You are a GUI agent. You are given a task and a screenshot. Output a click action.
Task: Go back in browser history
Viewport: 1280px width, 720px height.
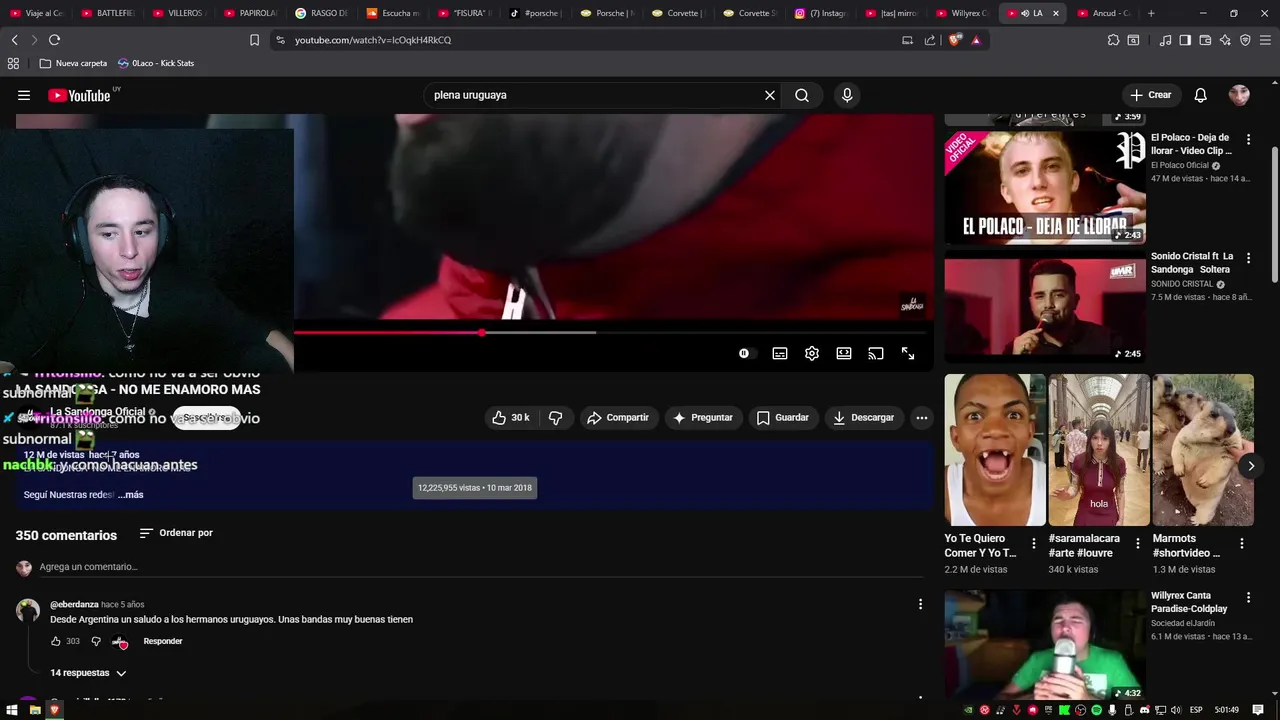pos(14,40)
